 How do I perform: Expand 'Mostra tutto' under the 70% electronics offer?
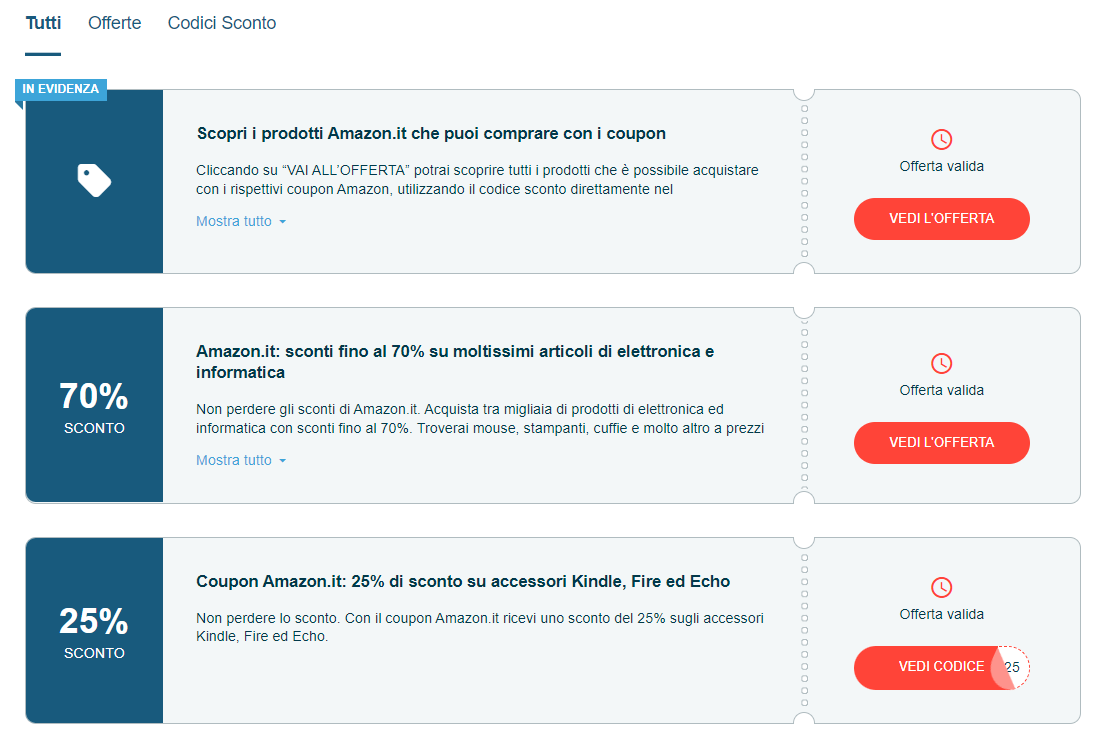pyautogui.click(x=234, y=460)
